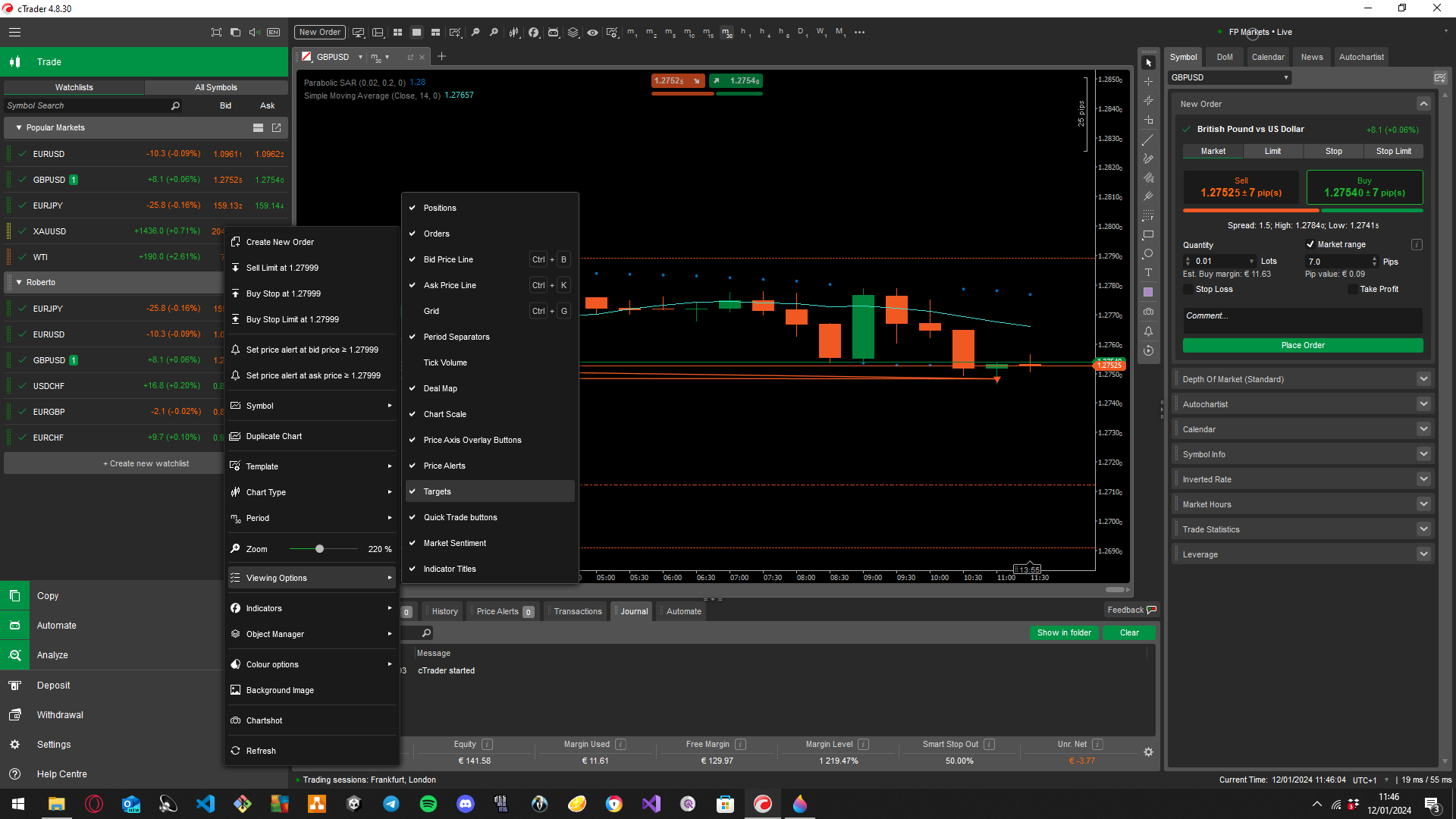The image size is (1456, 819).
Task: Select the Text drawing tool
Action: 1148,273
